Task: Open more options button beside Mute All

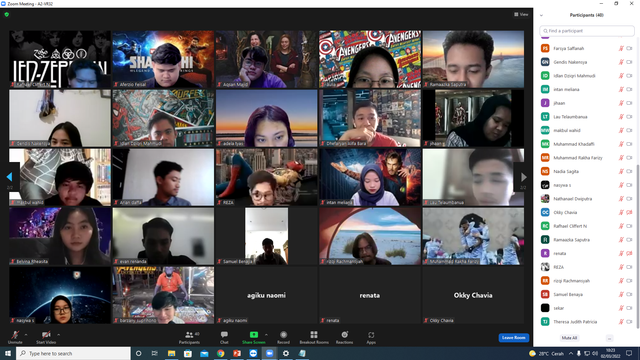Action: [609, 338]
